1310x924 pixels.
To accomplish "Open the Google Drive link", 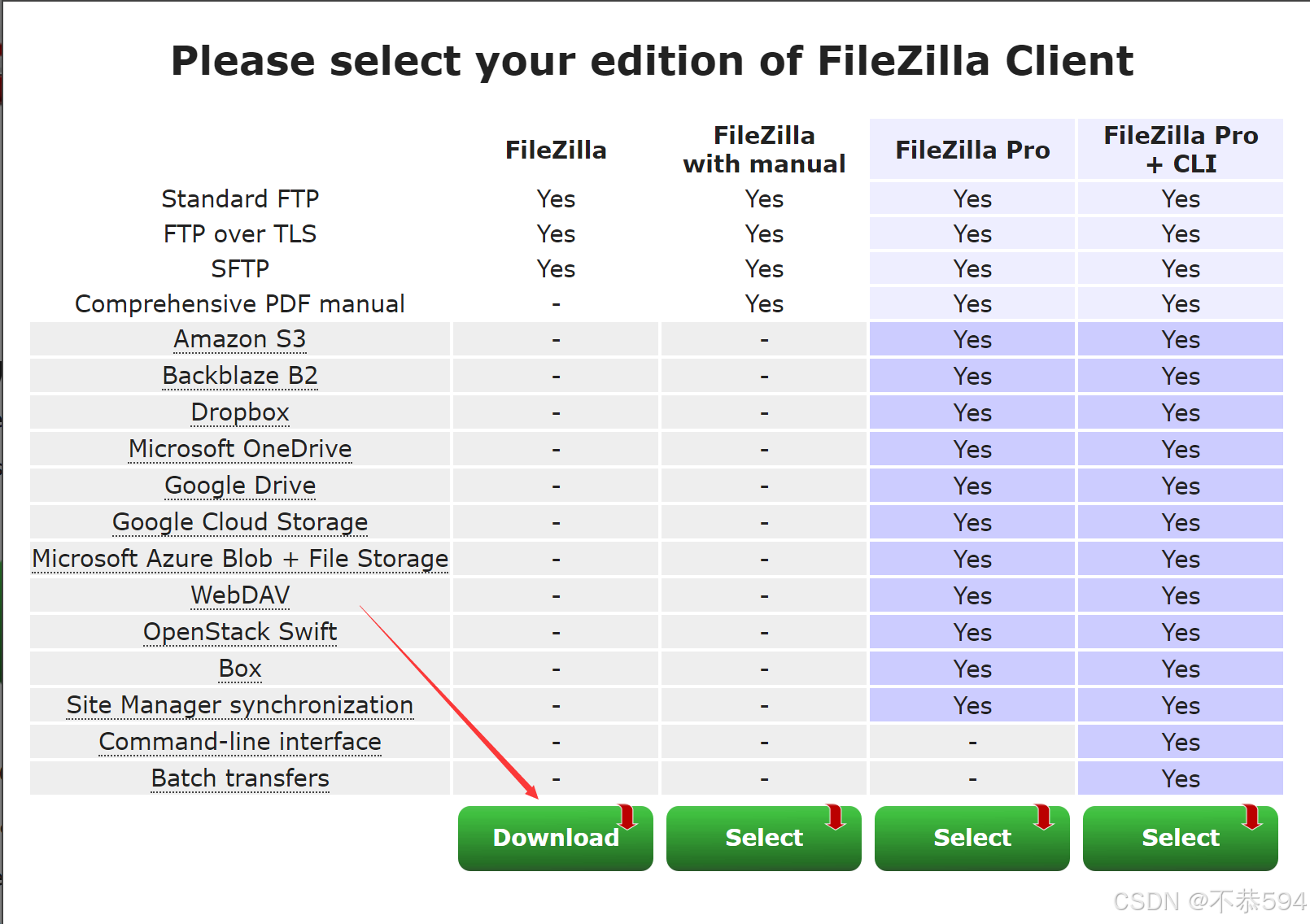I will pos(239,485).
